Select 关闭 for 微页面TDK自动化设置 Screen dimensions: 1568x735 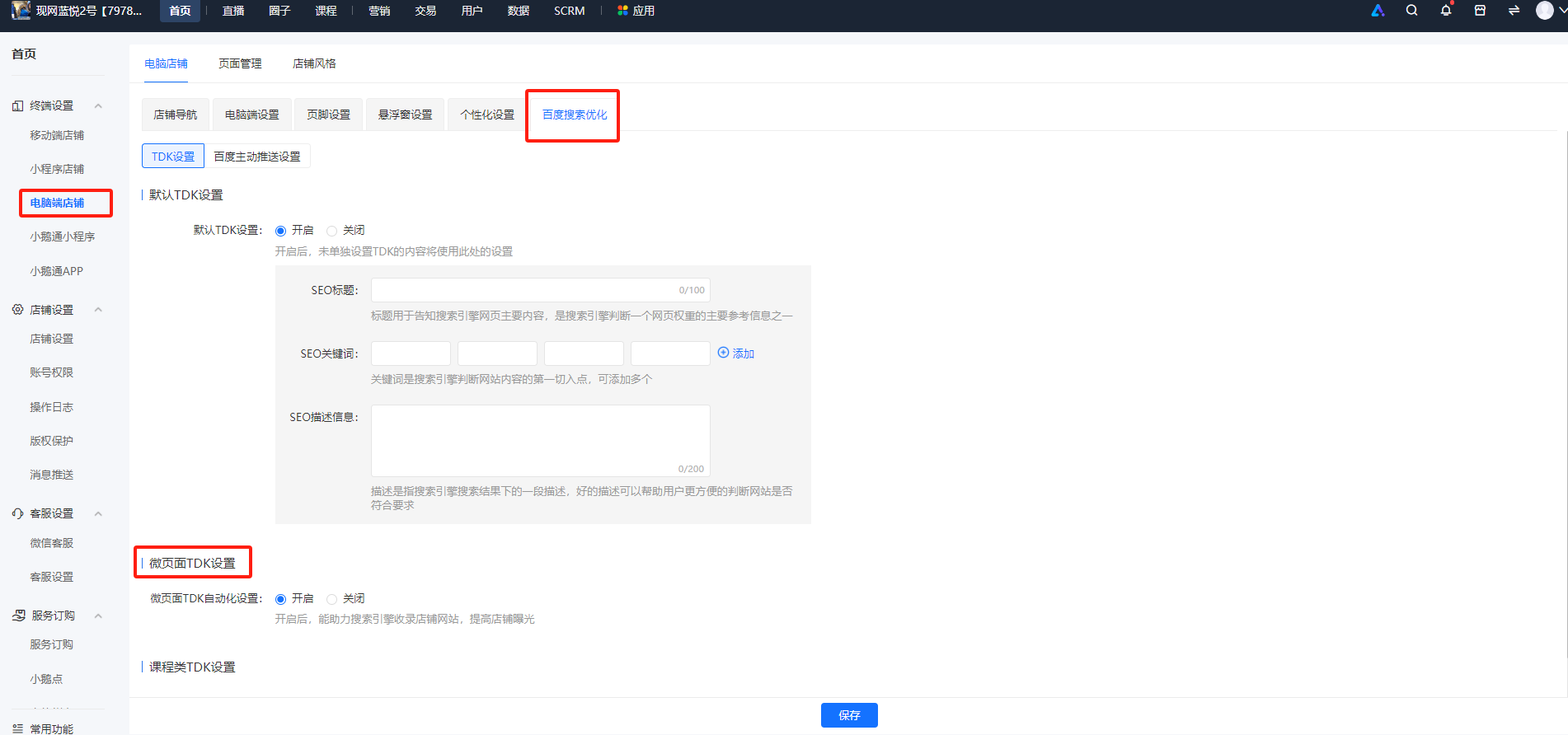click(331, 599)
